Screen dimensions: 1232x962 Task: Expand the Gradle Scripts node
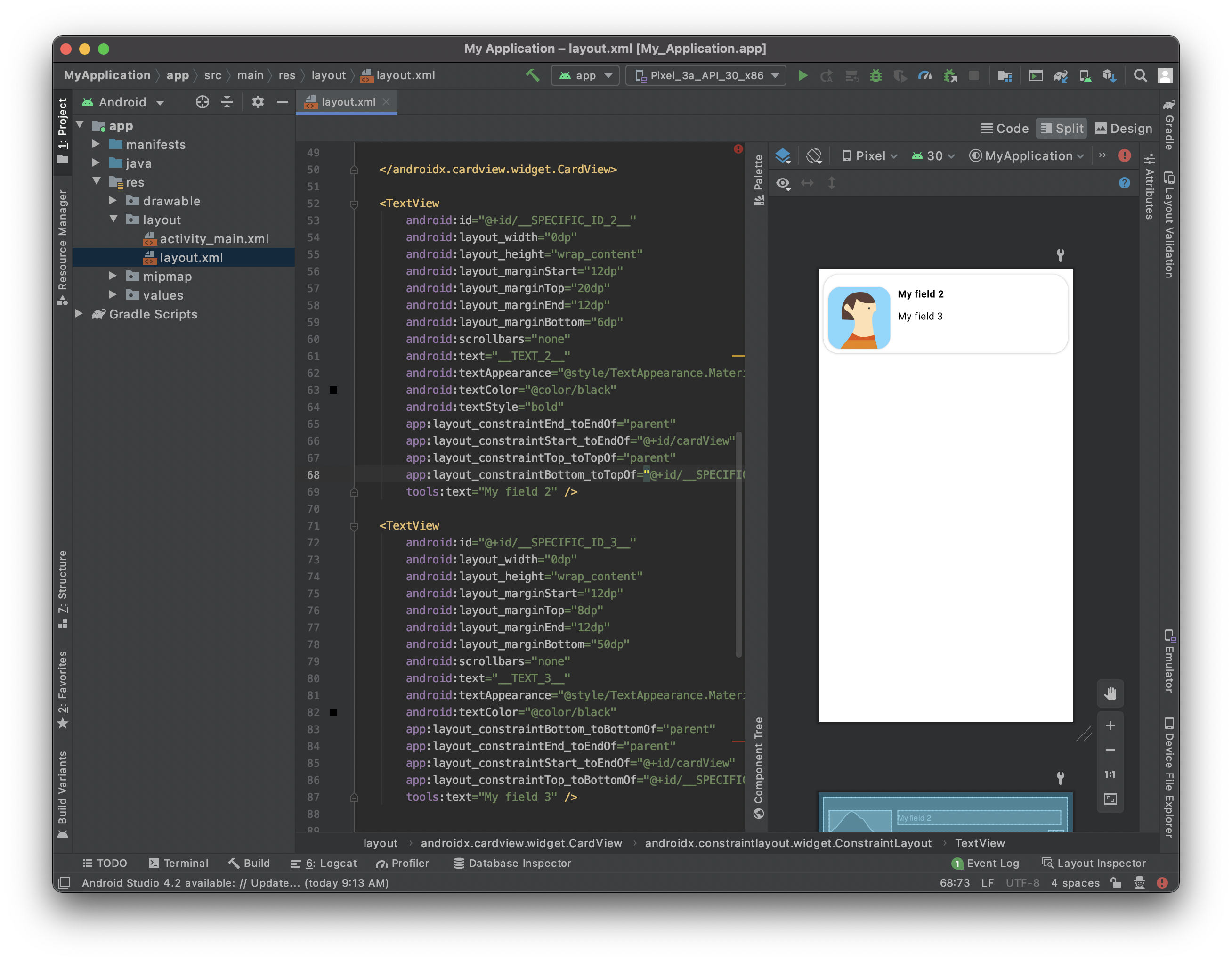(x=79, y=314)
